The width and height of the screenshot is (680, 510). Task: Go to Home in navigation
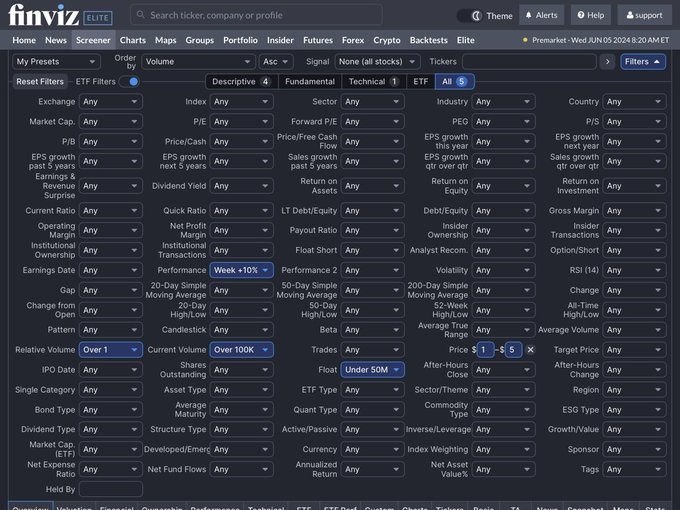click(24, 40)
